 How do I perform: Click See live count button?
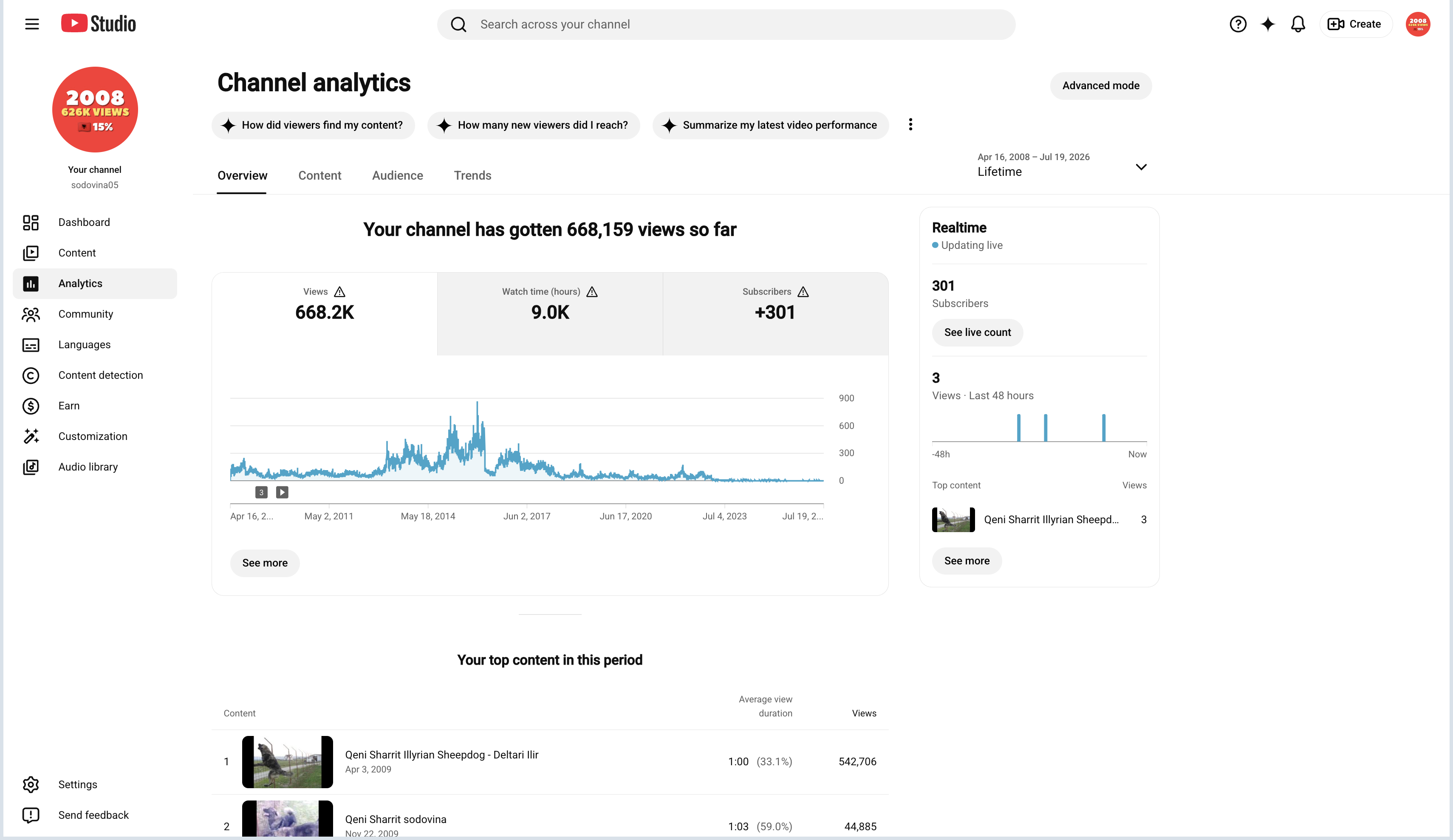(977, 333)
